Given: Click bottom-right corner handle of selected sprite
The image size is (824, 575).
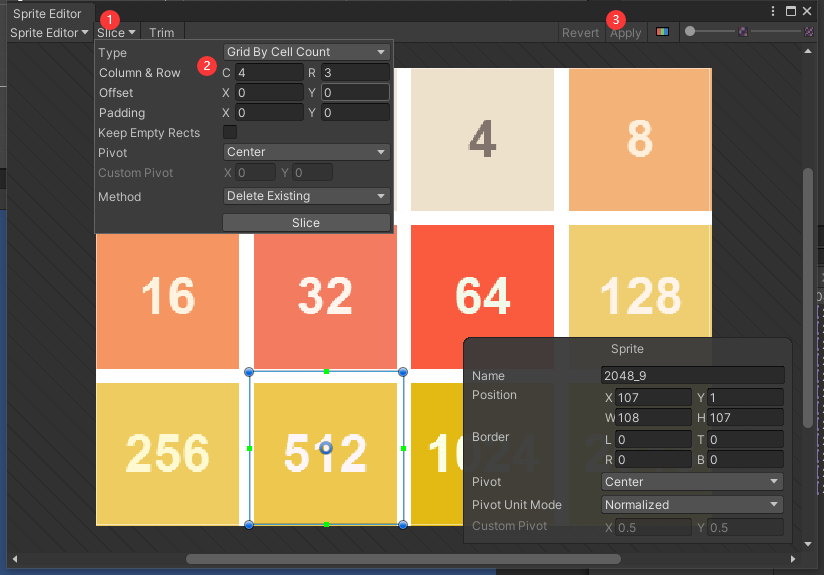Looking at the screenshot, I should point(403,525).
